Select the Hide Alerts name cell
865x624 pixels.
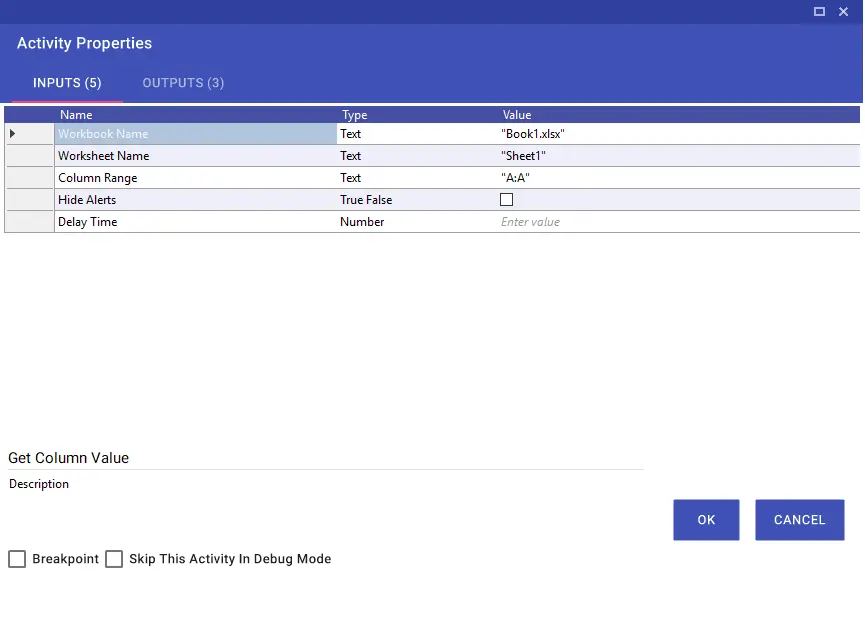(x=195, y=200)
